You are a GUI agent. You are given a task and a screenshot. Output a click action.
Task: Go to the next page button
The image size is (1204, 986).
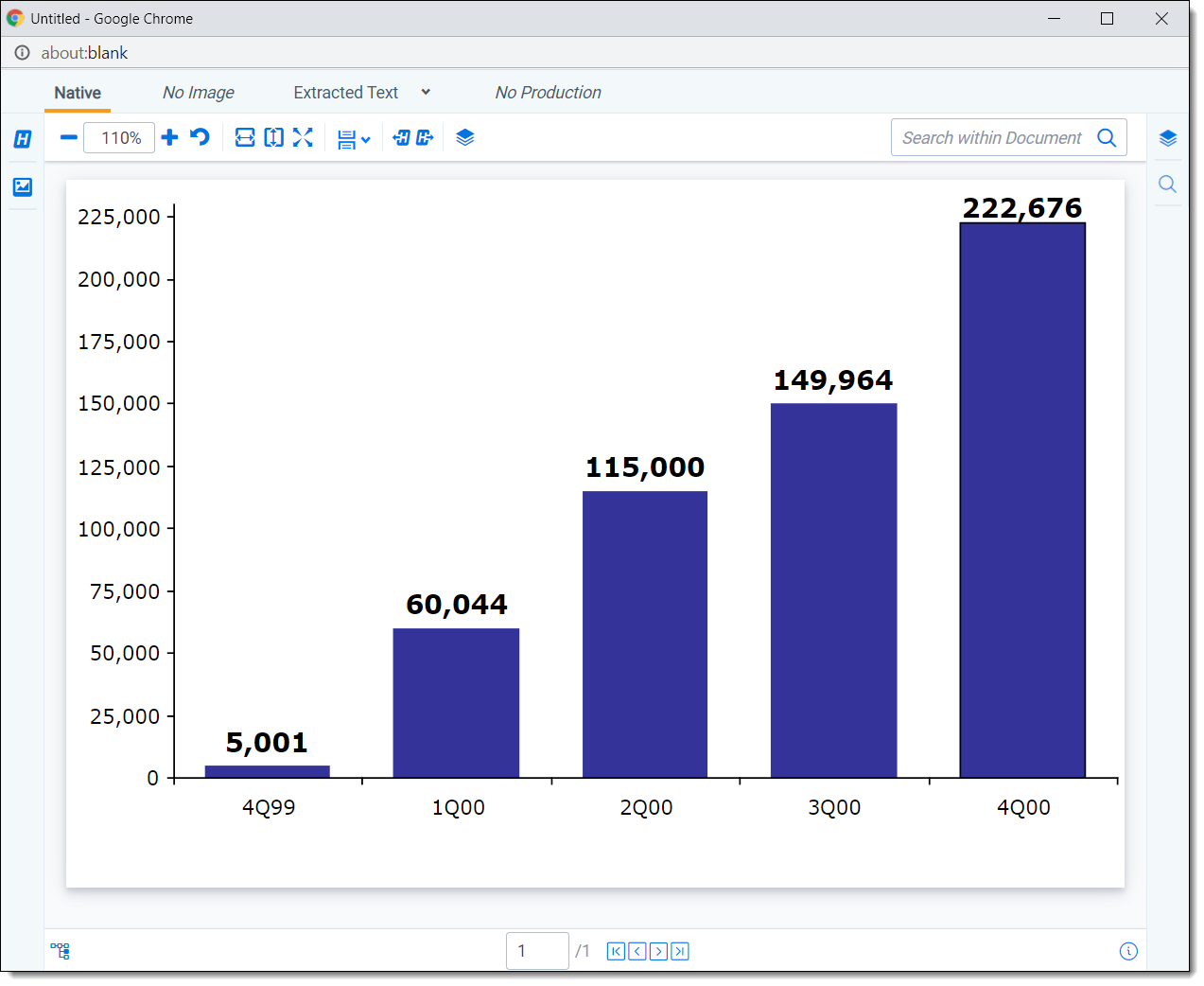click(x=658, y=952)
